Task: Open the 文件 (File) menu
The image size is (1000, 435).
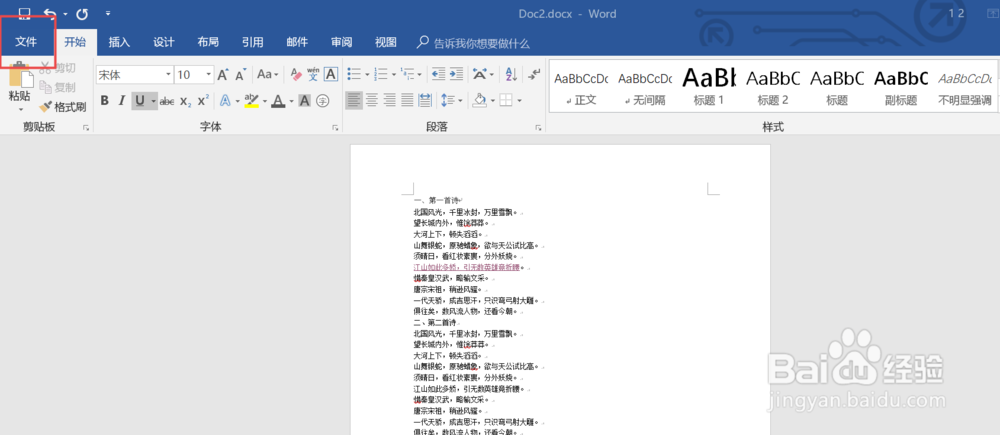Action: coord(26,42)
